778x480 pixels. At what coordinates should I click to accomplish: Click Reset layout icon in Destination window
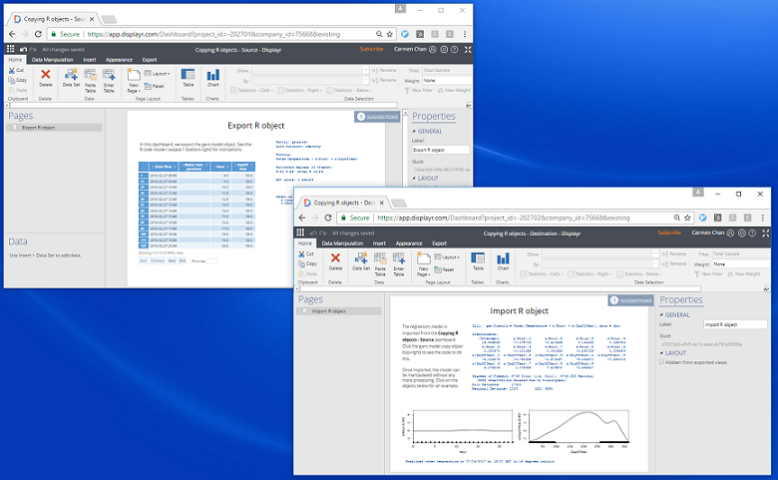tap(444, 270)
